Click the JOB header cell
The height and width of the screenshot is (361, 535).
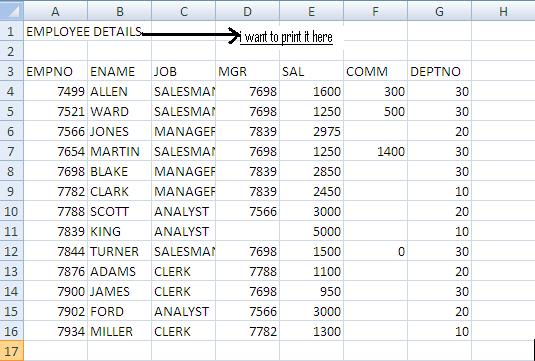click(184, 71)
